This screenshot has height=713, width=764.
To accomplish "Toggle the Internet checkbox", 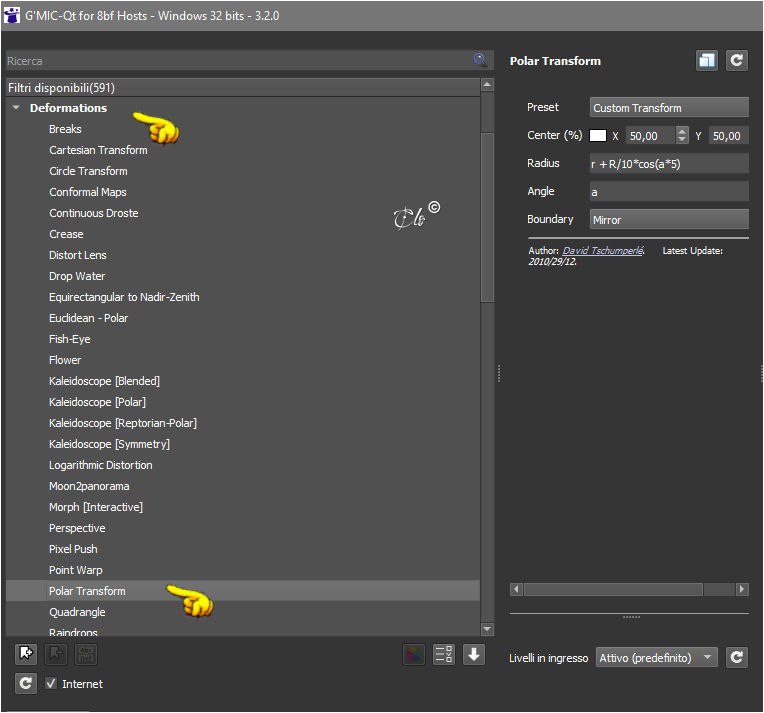I will pyautogui.click(x=51, y=683).
